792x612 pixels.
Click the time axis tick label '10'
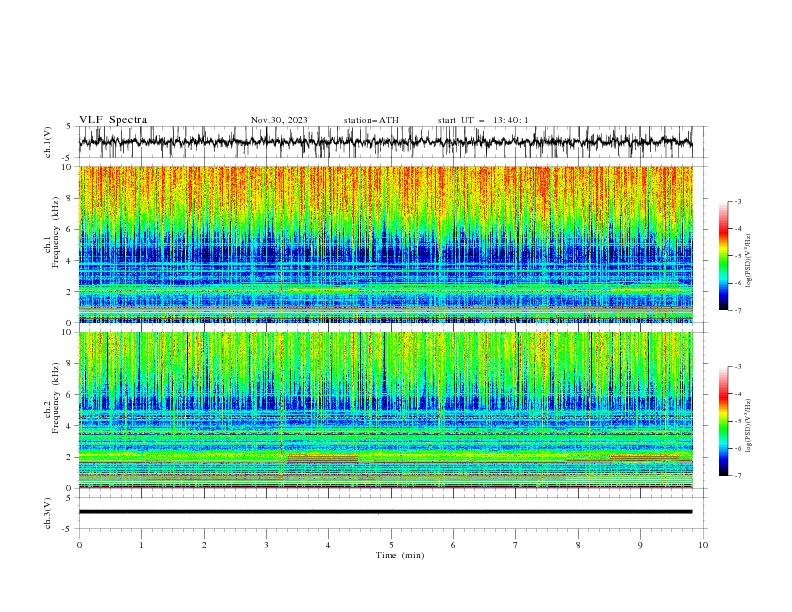pos(703,545)
